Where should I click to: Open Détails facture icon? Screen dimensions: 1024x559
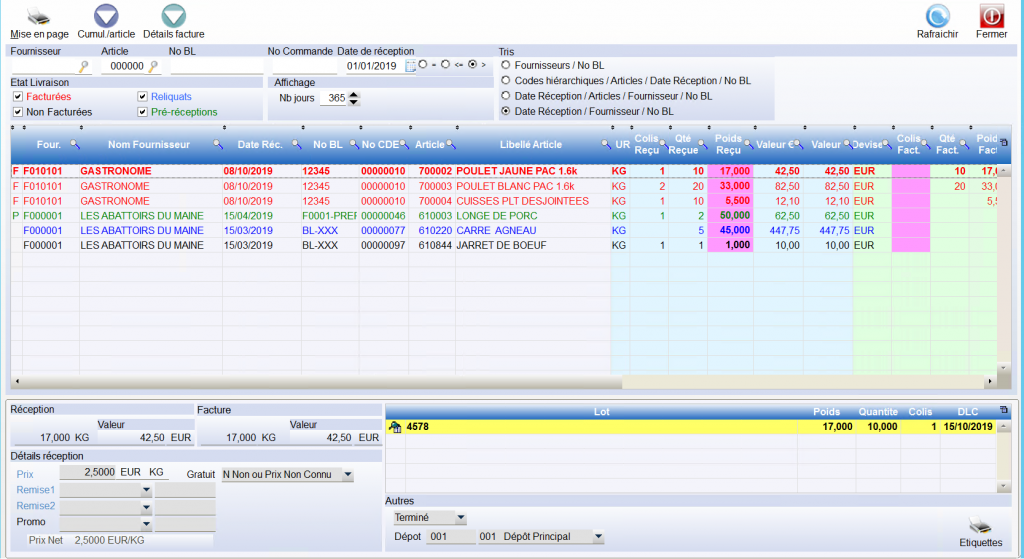click(x=173, y=16)
